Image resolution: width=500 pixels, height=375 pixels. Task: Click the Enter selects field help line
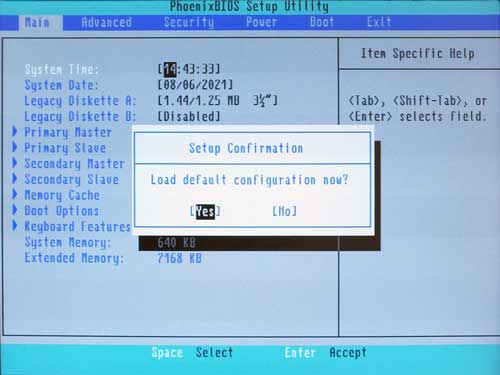(x=418, y=117)
